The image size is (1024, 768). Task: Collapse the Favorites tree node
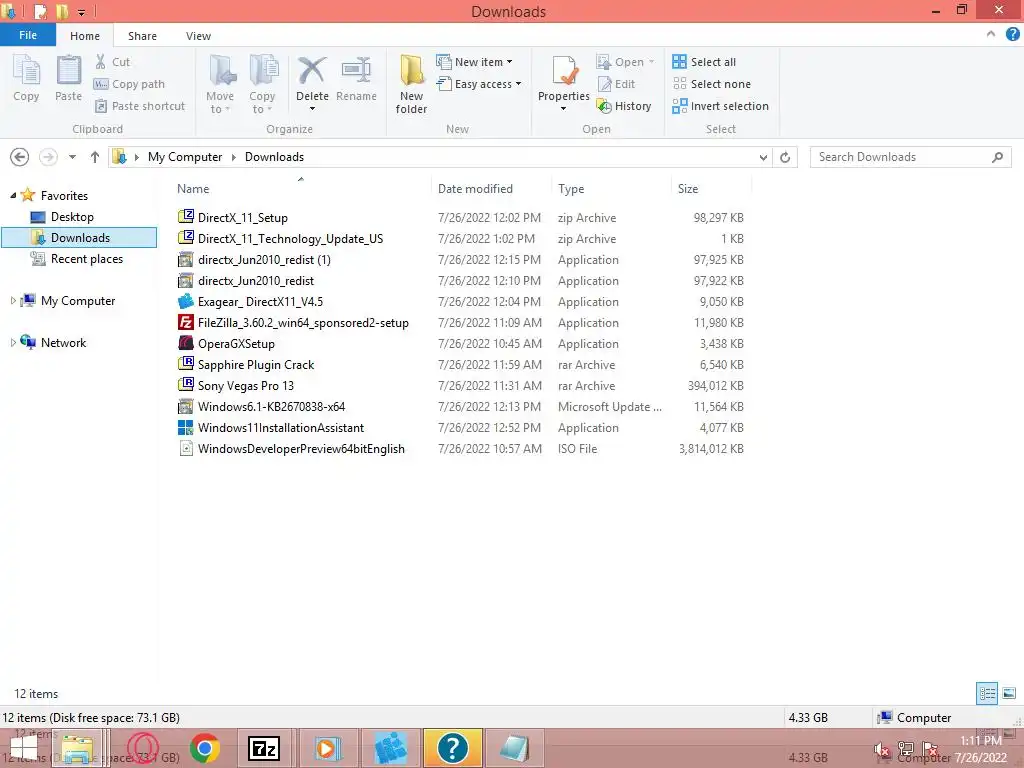pyautogui.click(x=13, y=195)
